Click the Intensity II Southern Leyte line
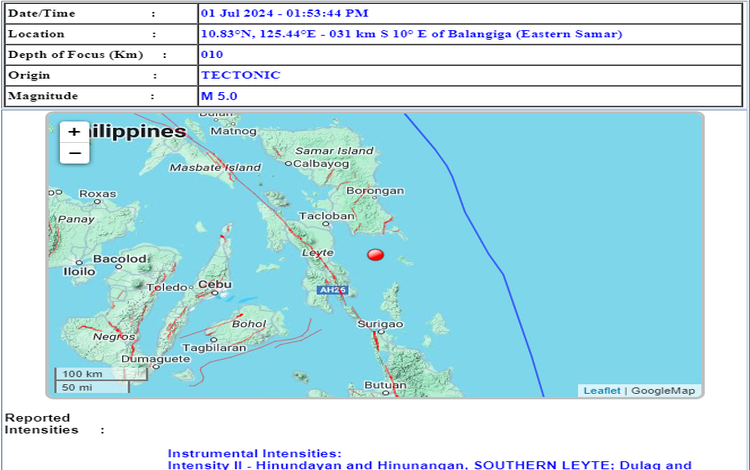 tap(430, 465)
